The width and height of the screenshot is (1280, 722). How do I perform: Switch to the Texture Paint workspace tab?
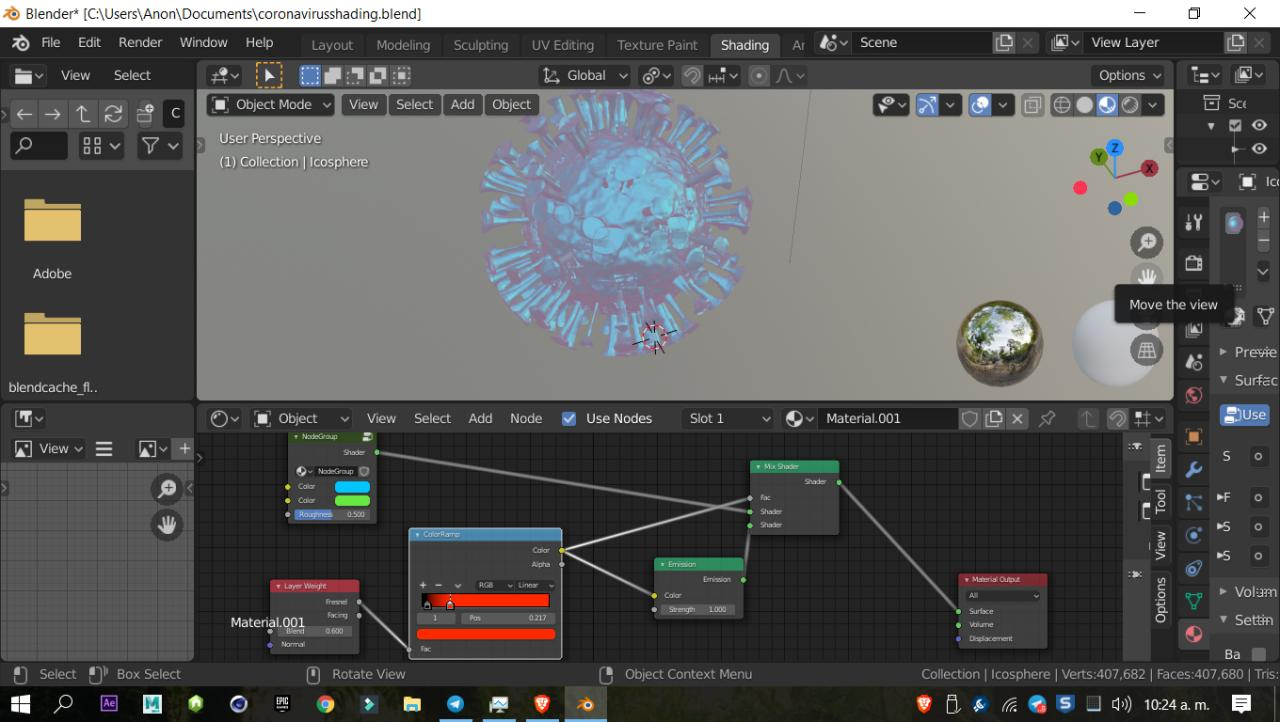point(657,45)
